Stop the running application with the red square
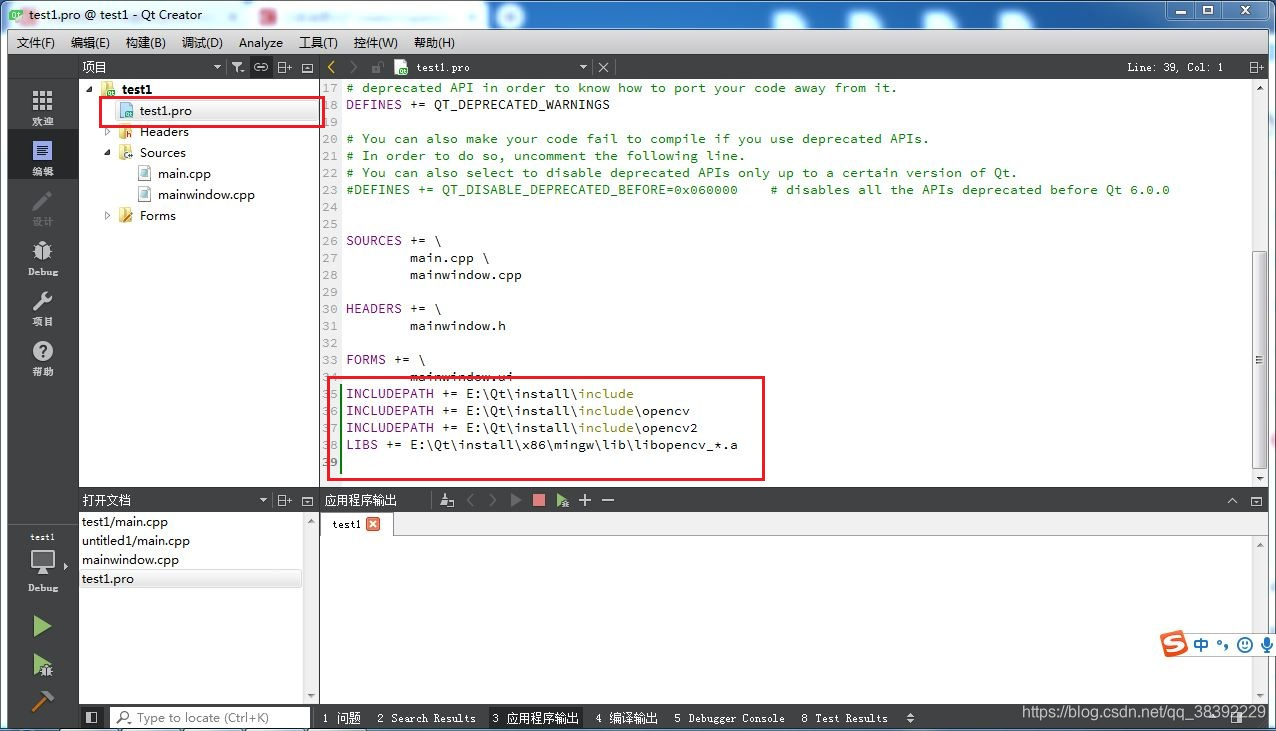The image size is (1276, 731). [x=539, y=500]
